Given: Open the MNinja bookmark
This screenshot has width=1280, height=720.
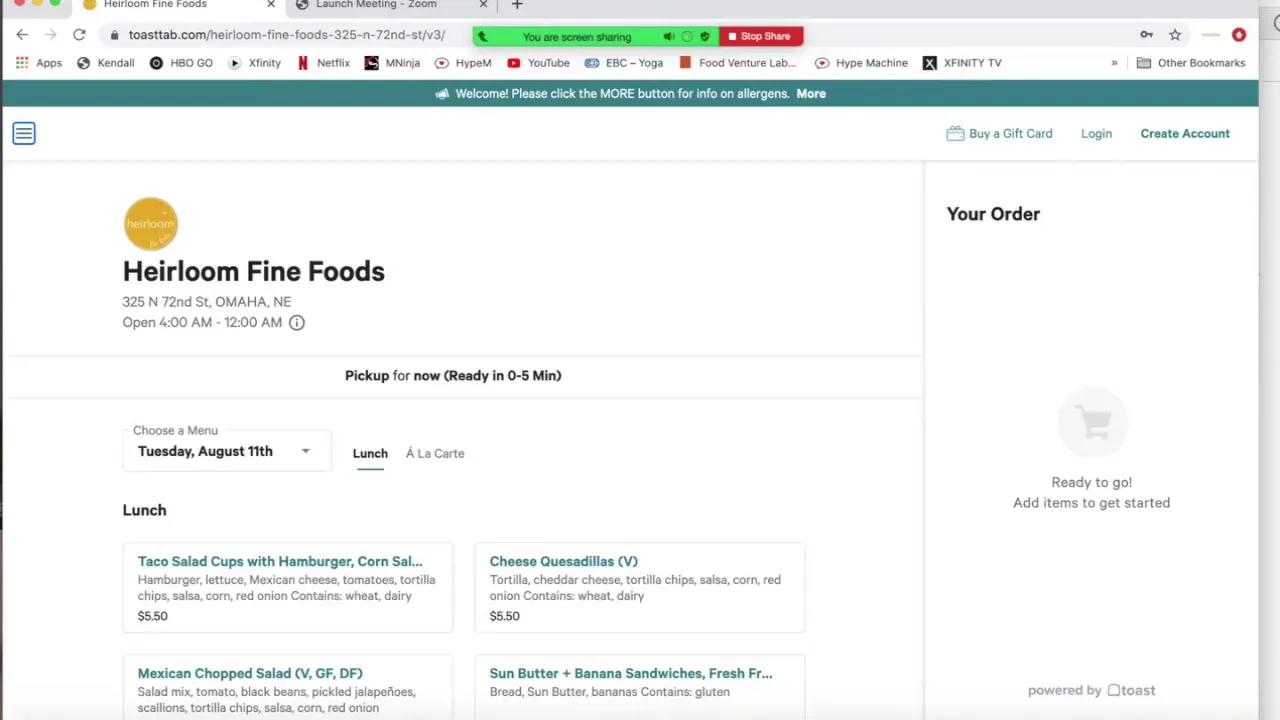Looking at the screenshot, I should tap(392, 63).
